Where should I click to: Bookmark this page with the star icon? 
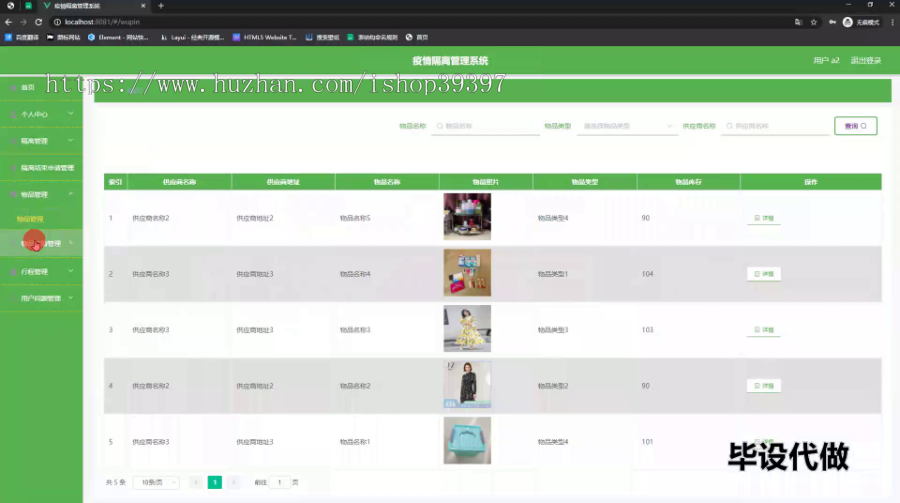pyautogui.click(x=813, y=22)
